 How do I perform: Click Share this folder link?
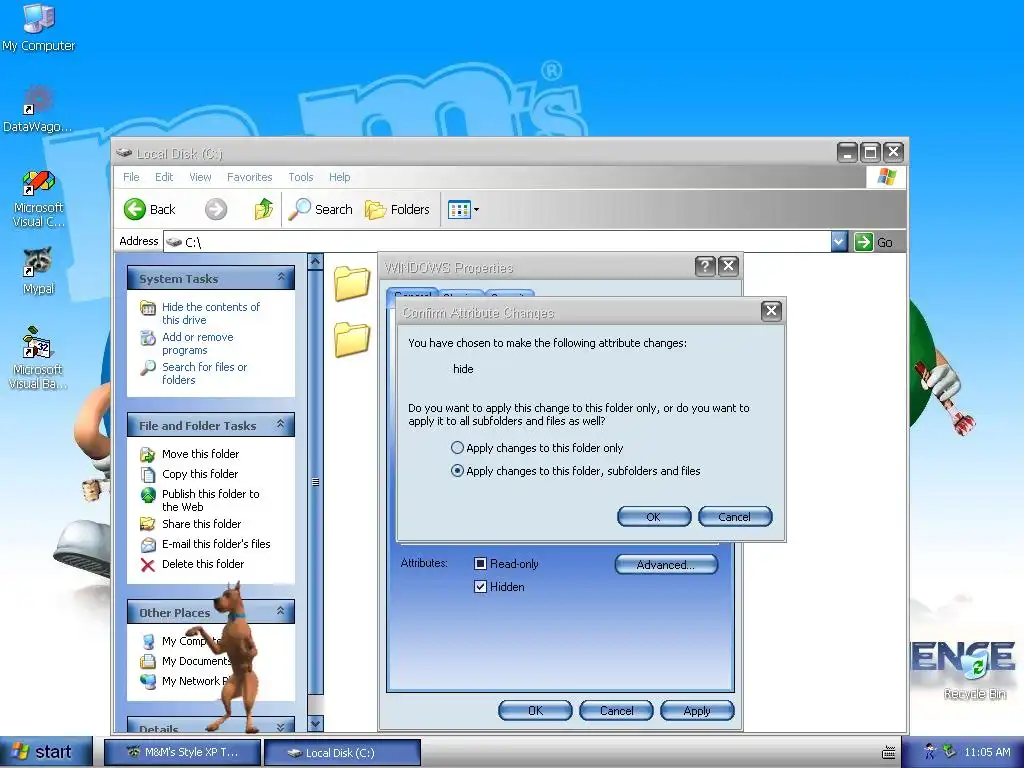201,524
